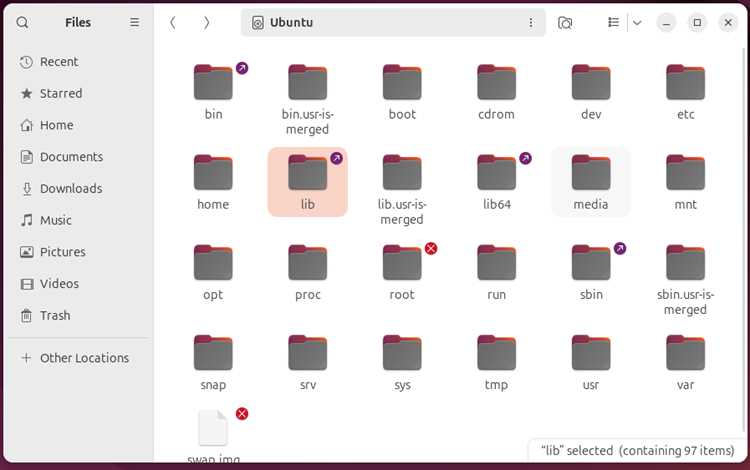This screenshot has height=470, width=750.
Task: Select the home folder icon
Action: (213, 172)
